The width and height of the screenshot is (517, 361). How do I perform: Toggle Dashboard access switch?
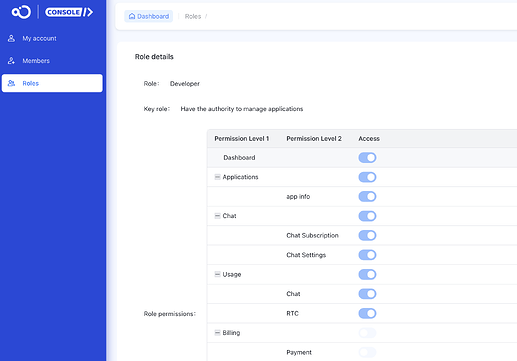pos(367,158)
